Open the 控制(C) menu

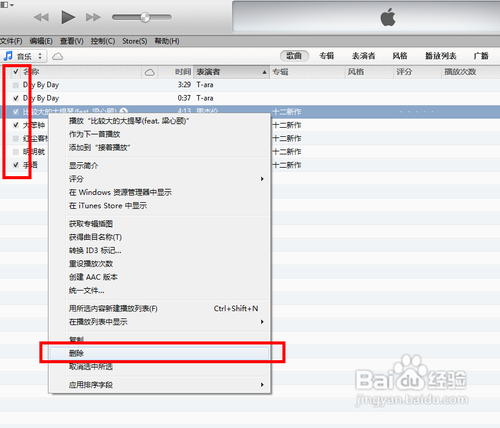click(x=103, y=41)
